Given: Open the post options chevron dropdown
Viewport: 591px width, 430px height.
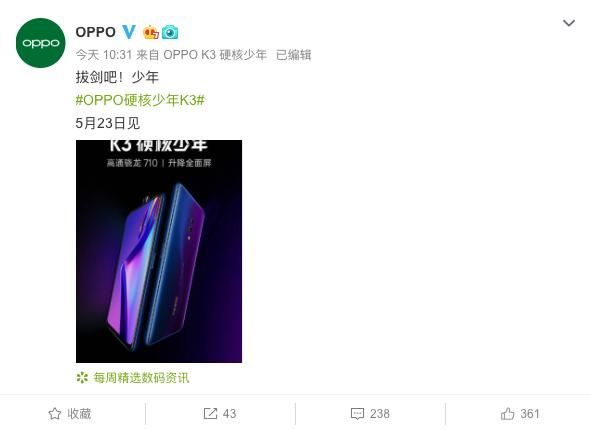Looking at the screenshot, I should point(569,23).
